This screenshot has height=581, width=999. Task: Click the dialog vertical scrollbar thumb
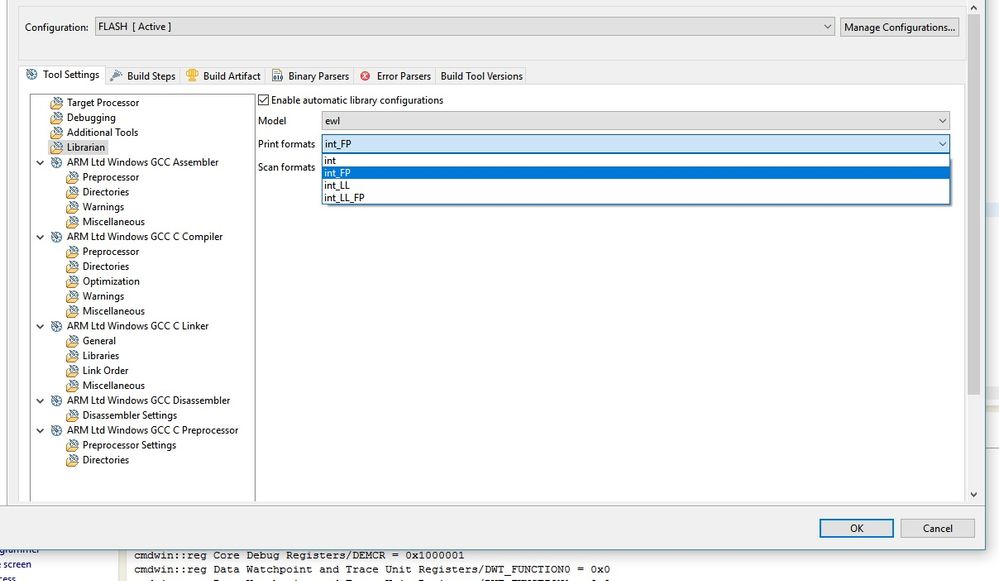[974, 204]
